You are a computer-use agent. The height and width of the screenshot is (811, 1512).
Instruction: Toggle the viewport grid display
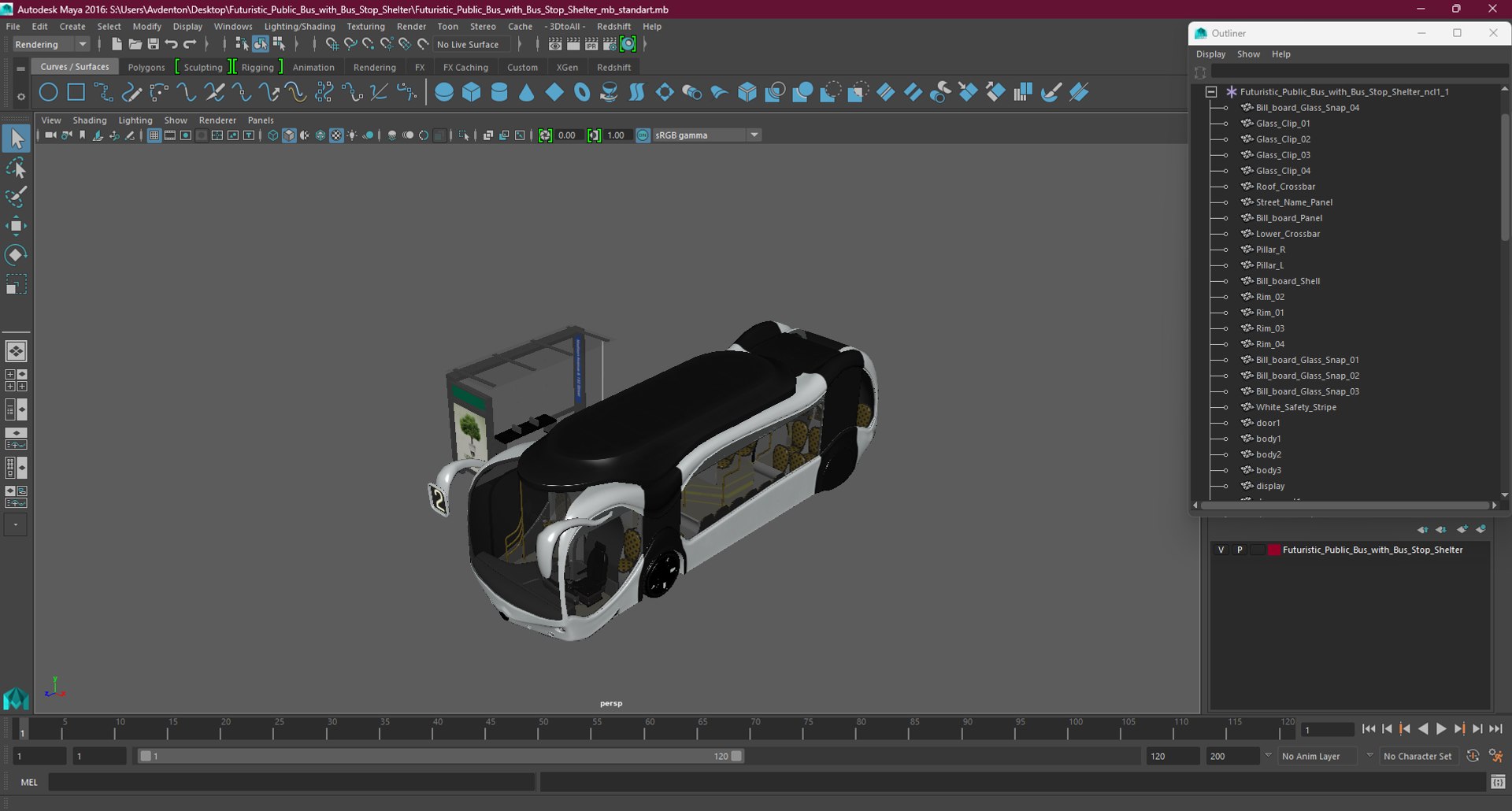pyautogui.click(x=154, y=135)
